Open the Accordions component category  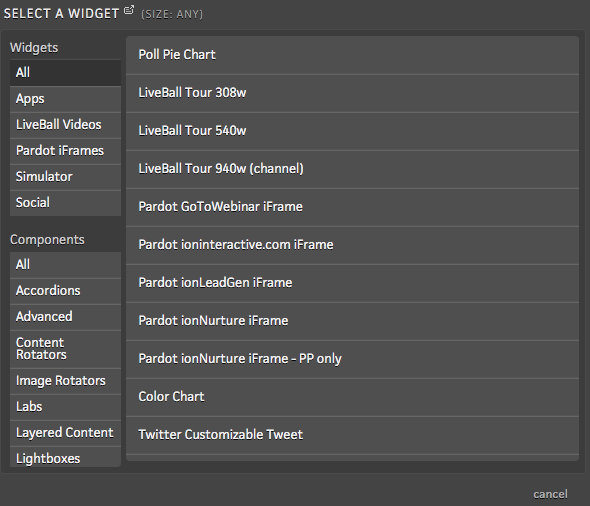coord(65,291)
